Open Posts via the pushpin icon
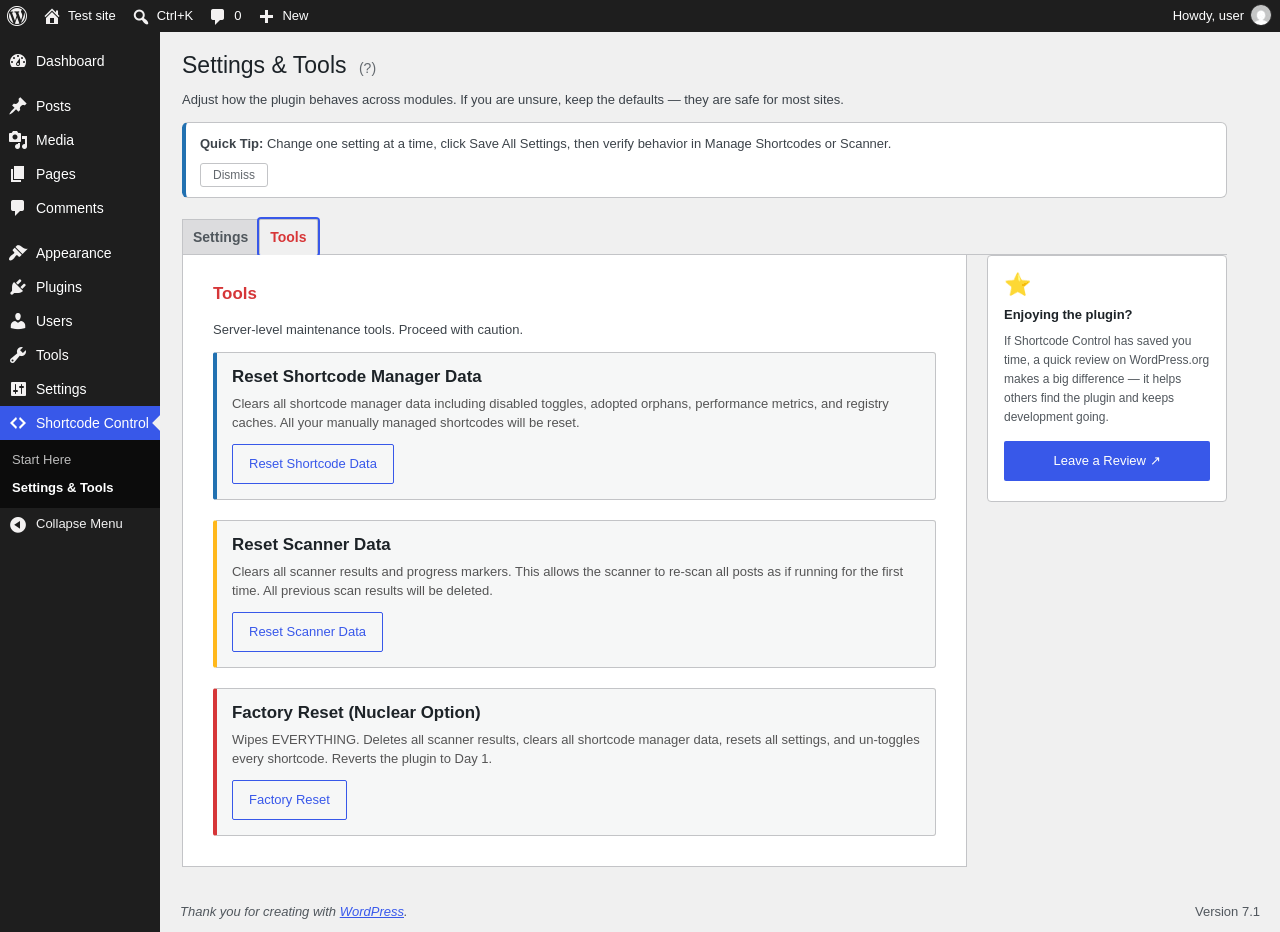 pos(18,106)
